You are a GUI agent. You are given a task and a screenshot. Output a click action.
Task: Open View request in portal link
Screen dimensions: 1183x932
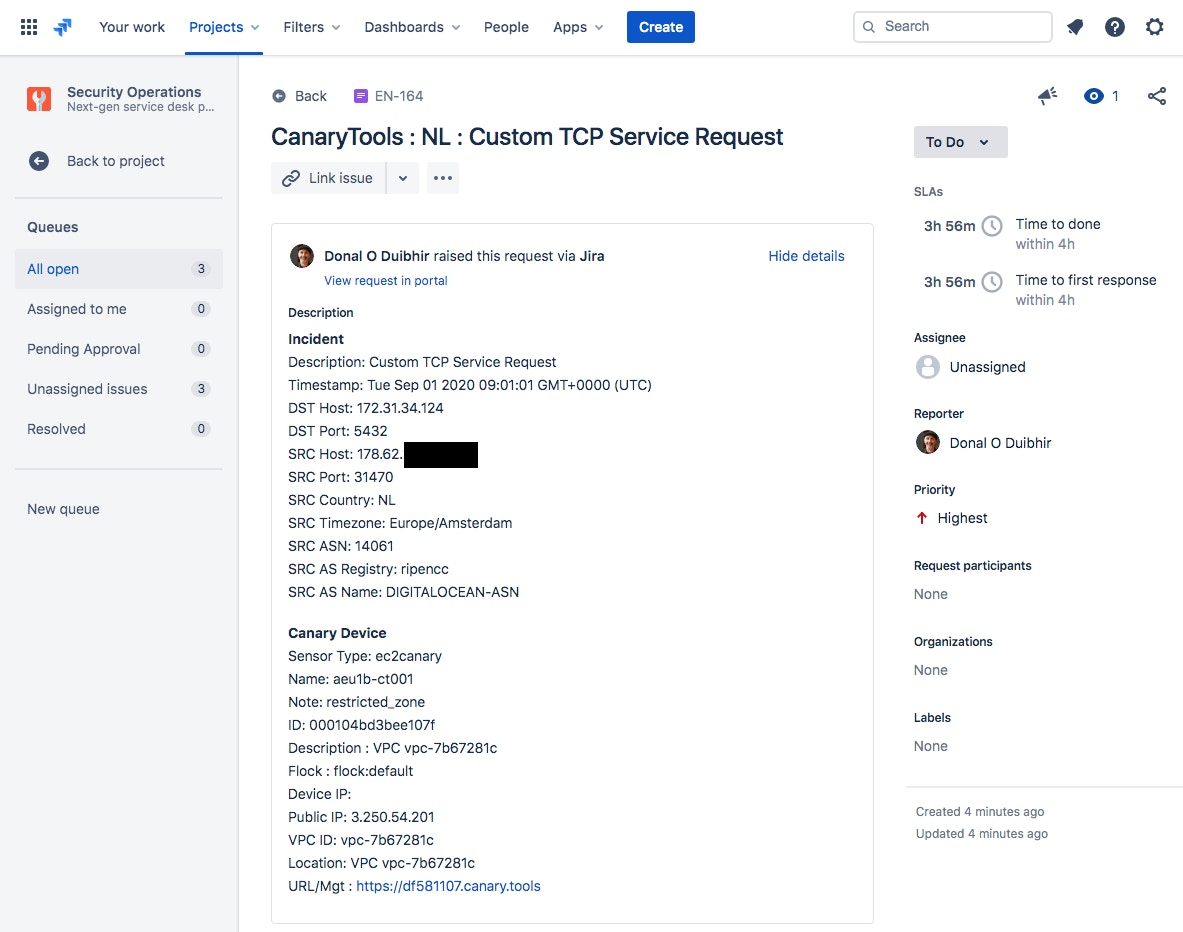pos(386,280)
